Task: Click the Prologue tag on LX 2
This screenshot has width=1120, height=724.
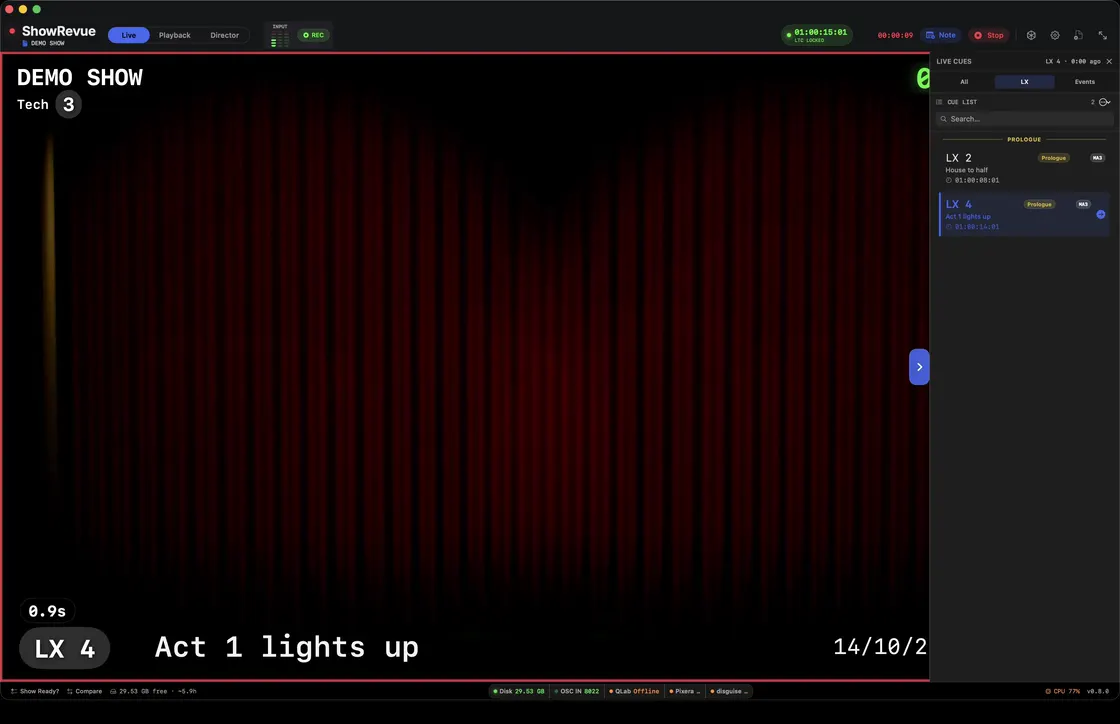Action: point(1054,158)
